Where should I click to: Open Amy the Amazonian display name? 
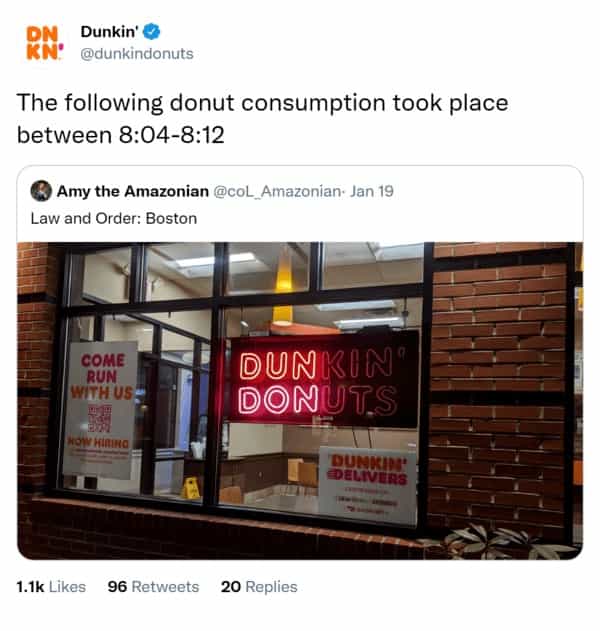coord(133,191)
